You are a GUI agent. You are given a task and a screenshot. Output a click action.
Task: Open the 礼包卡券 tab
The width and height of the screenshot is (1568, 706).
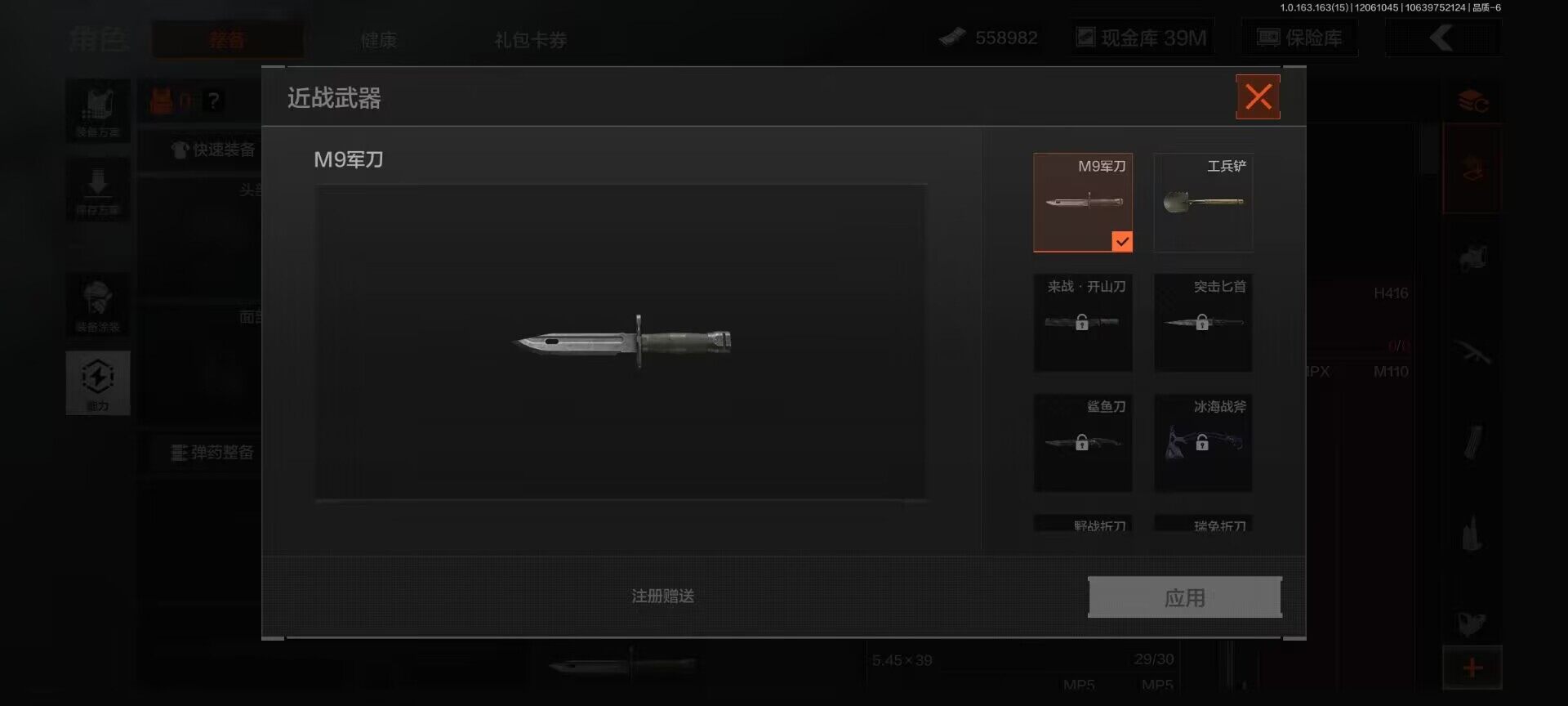[530, 39]
